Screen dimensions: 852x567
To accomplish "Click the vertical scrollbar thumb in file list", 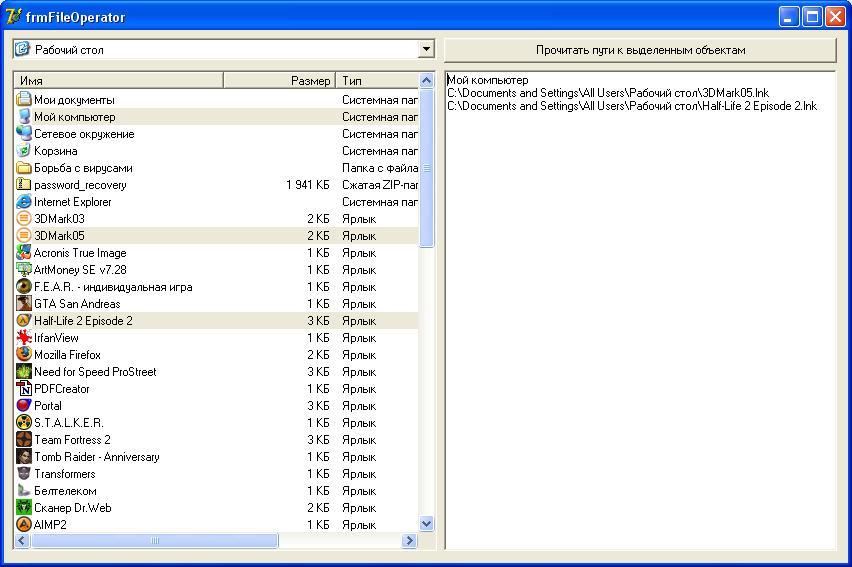I will point(427,167).
